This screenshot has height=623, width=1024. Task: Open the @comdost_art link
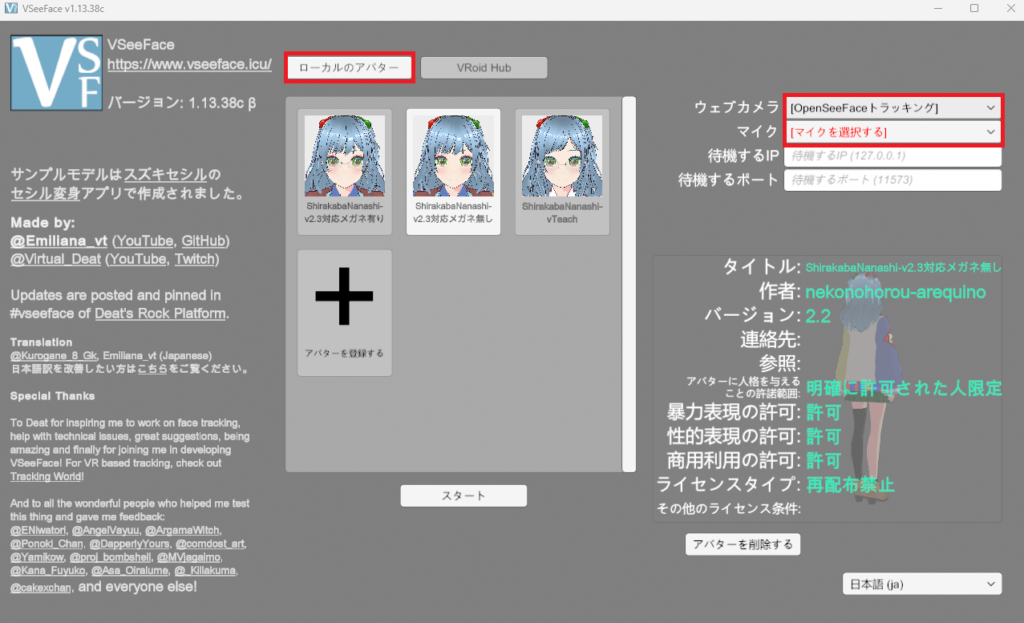[x=210, y=544]
